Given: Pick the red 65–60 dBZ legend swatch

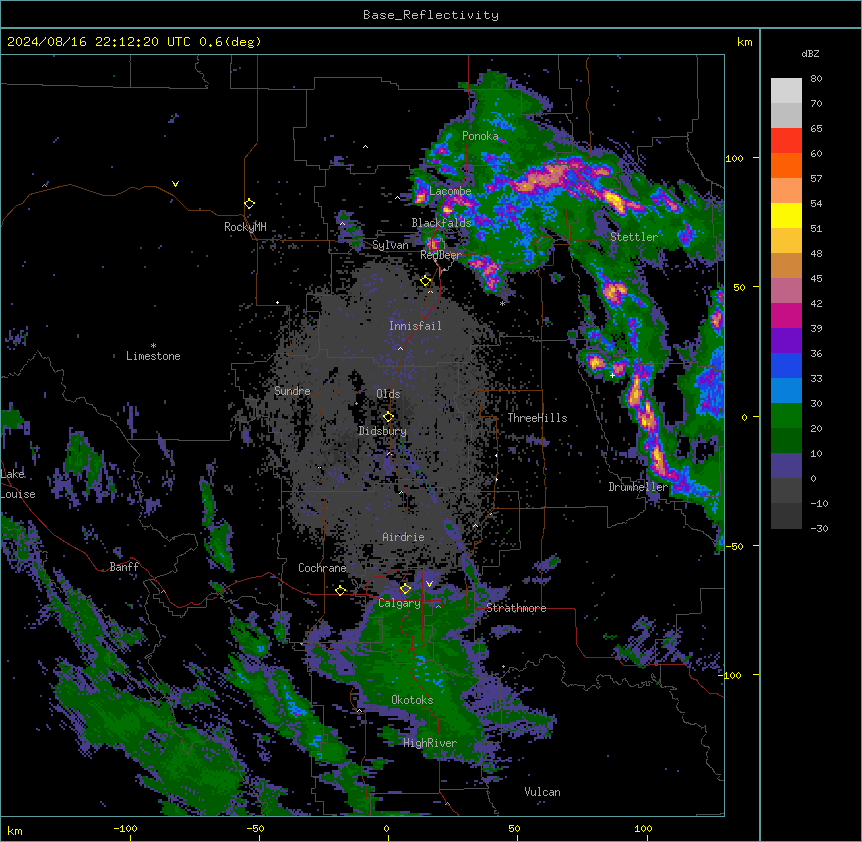Looking at the screenshot, I should pos(786,141).
